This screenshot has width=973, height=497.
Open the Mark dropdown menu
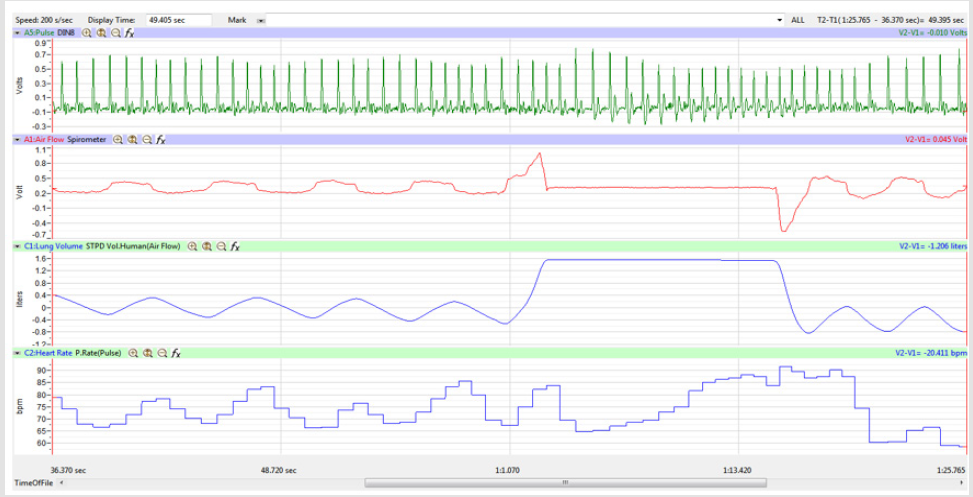click(261, 19)
